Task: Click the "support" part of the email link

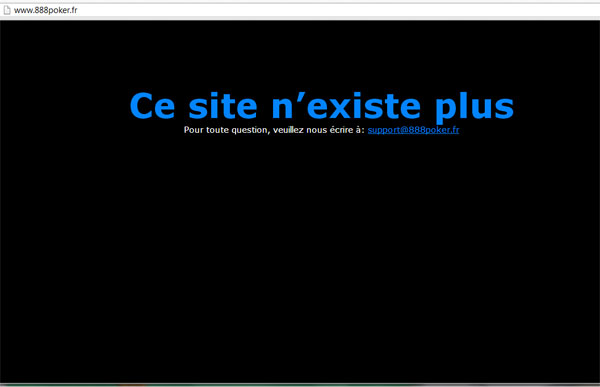Action: [x=384, y=130]
